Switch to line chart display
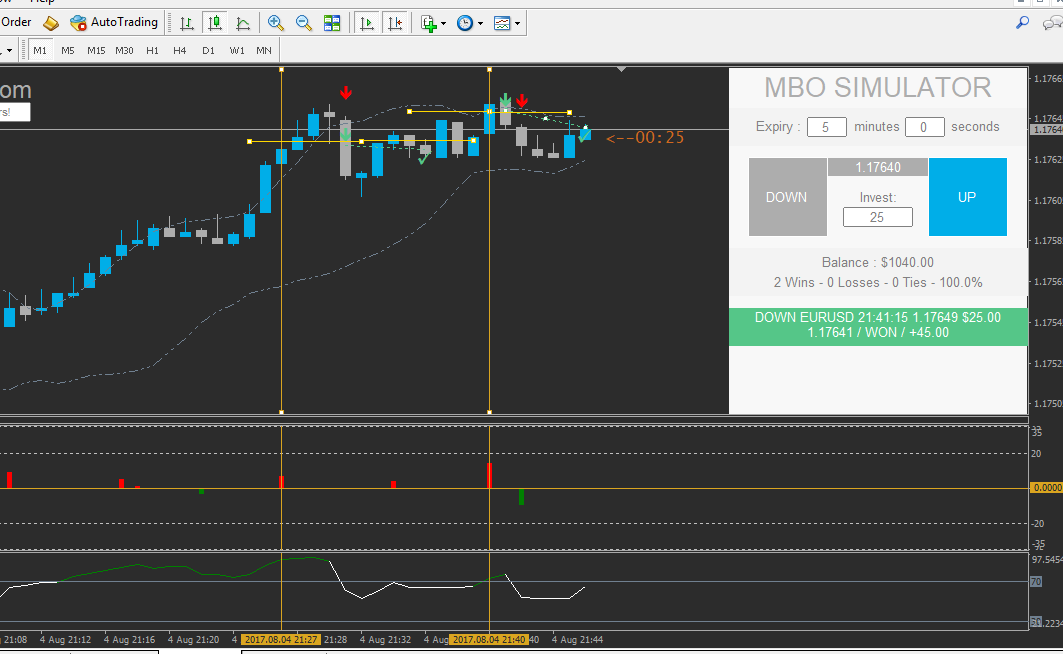Viewport: 1063px width, 654px height. (243, 23)
